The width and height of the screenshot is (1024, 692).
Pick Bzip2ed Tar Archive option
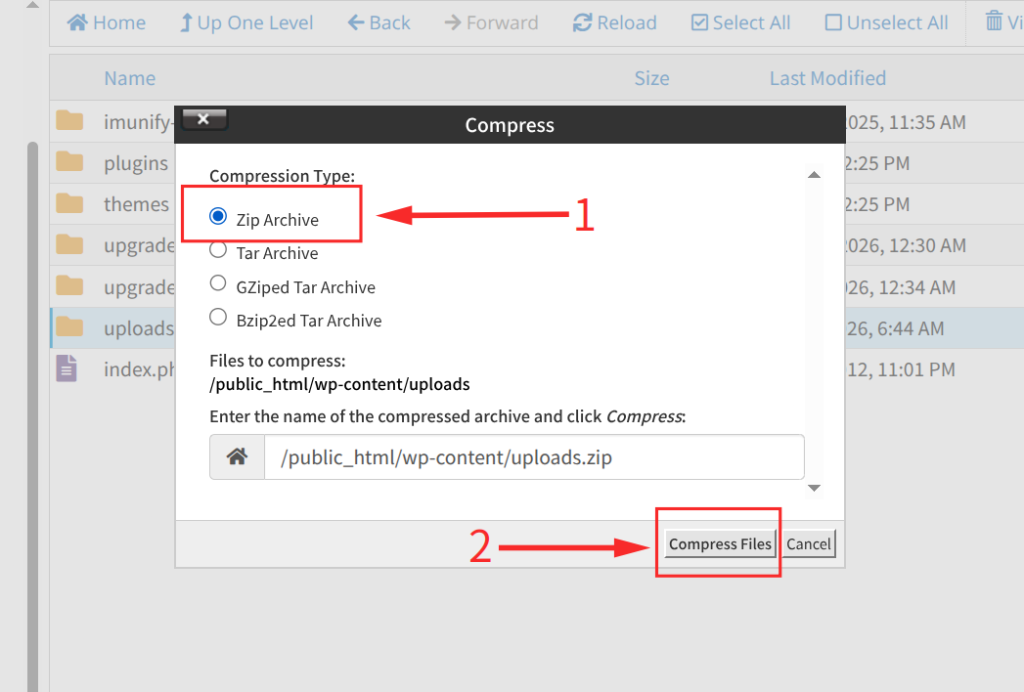pos(218,318)
